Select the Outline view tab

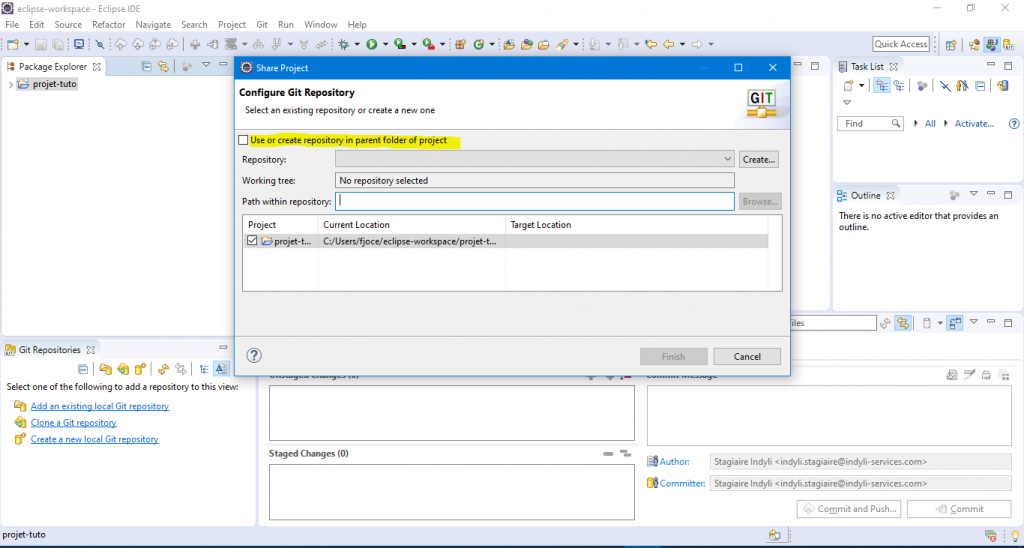[x=866, y=195]
